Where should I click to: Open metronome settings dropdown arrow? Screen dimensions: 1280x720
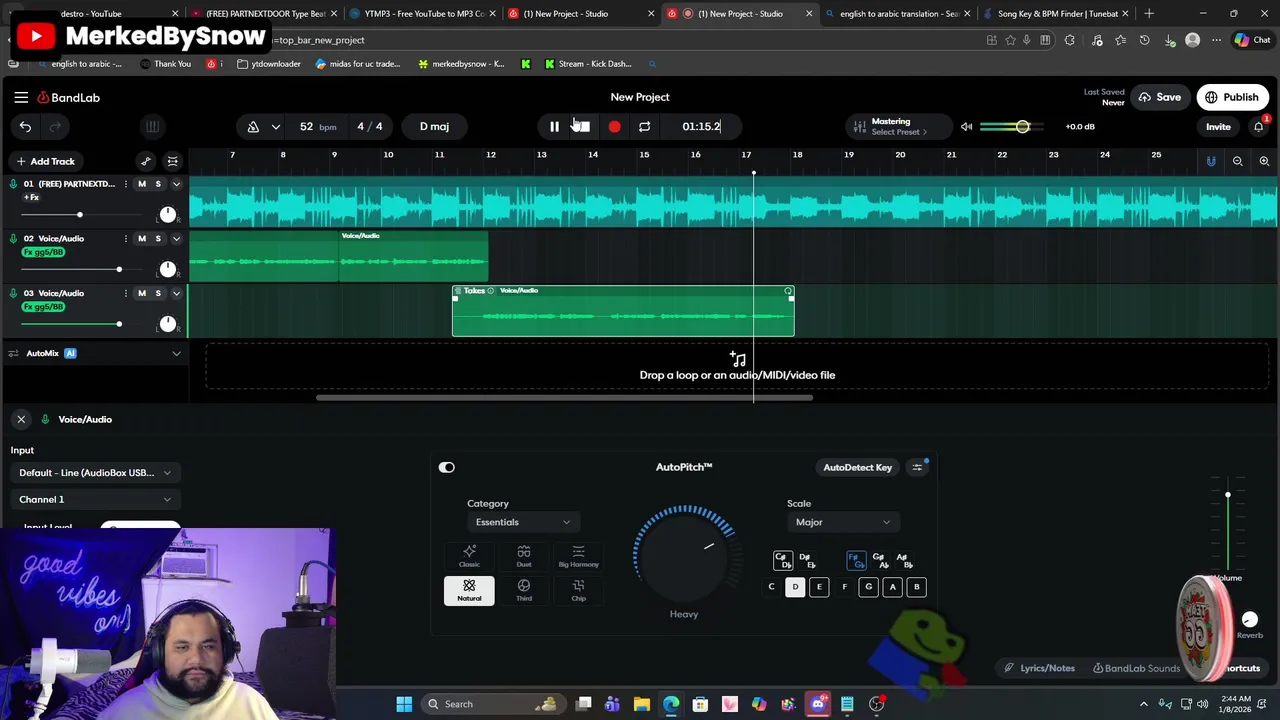click(x=275, y=126)
